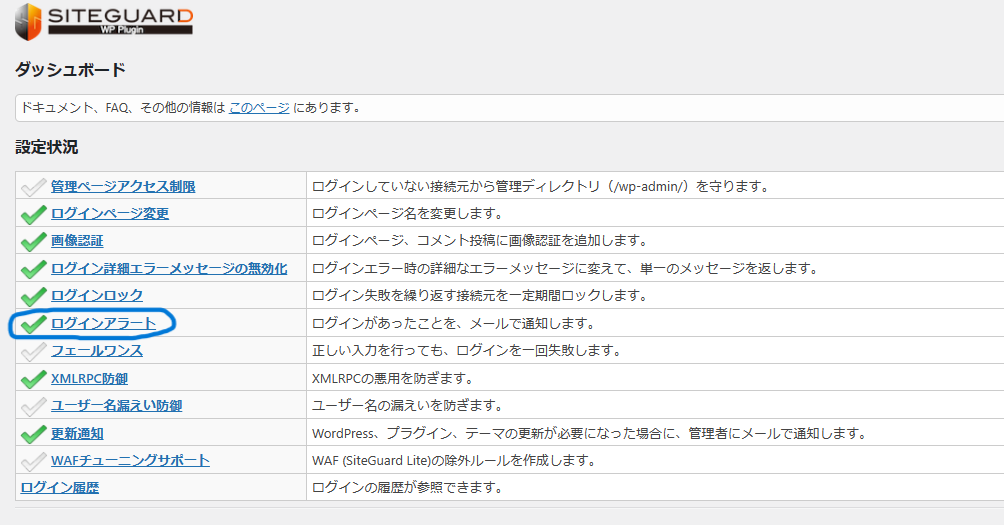
Task: Click description ログインの履歴が参照できます。
Action: pos(407,487)
